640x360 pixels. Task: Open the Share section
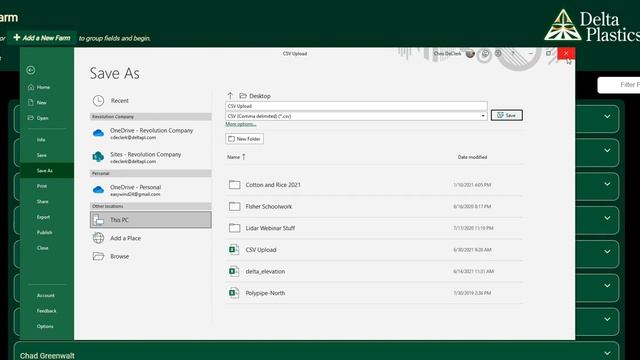42,202
